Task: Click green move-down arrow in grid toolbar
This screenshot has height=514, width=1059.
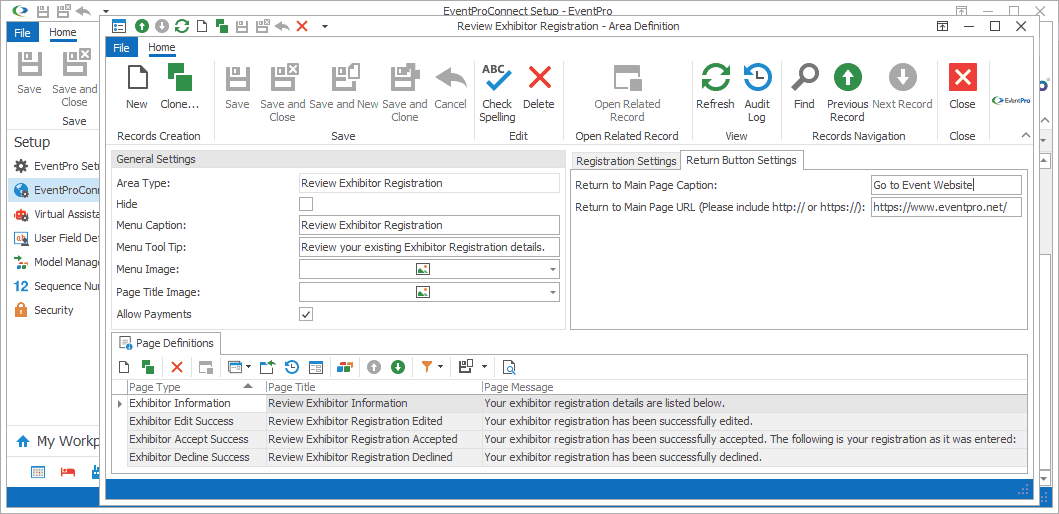Action: (398, 367)
